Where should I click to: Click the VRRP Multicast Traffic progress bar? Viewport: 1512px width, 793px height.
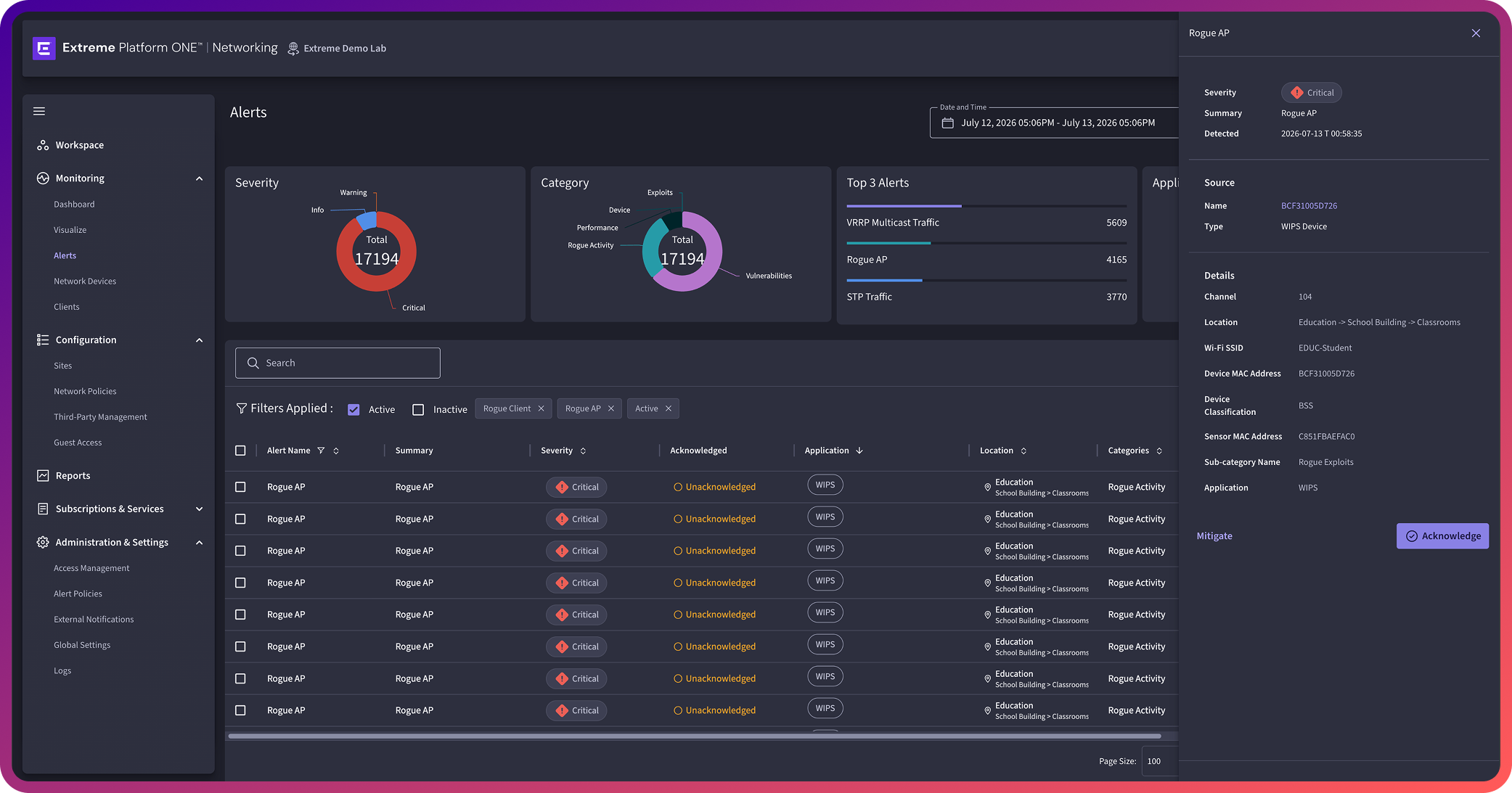coord(986,206)
